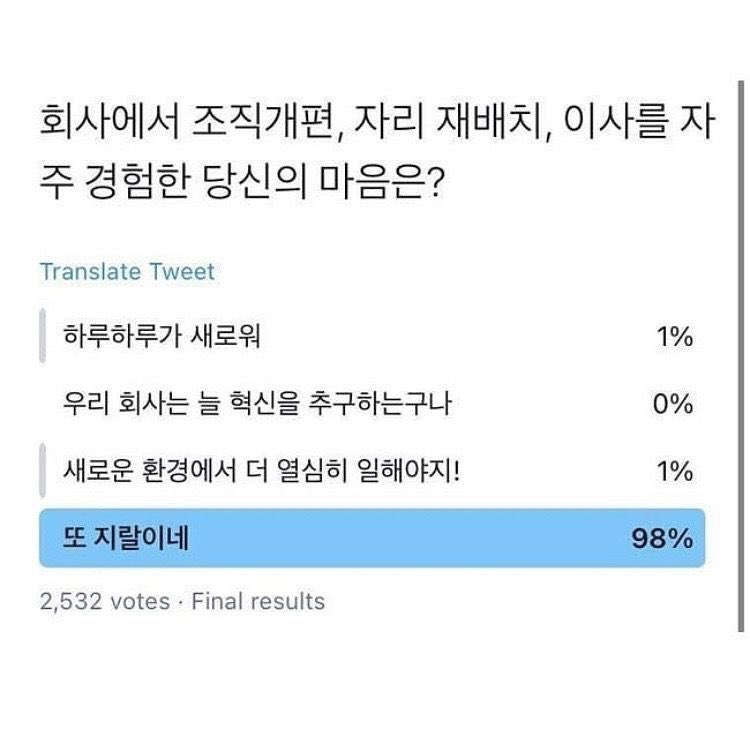Click the vertical scrollbar on the right edge
This screenshot has height=750, width=750.
point(741,356)
